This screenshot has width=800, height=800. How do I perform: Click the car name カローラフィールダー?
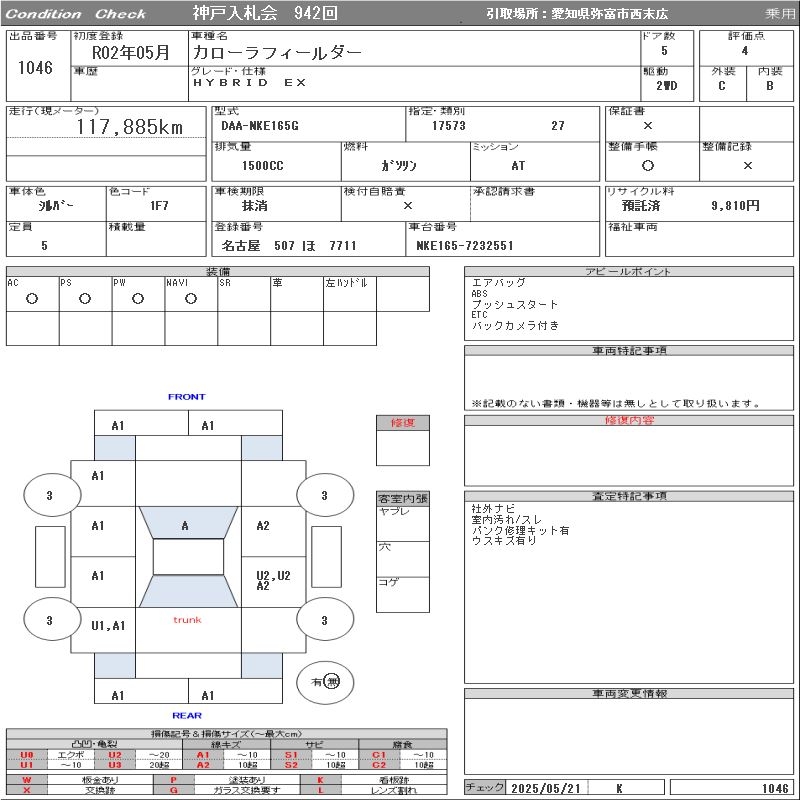click(x=277, y=53)
